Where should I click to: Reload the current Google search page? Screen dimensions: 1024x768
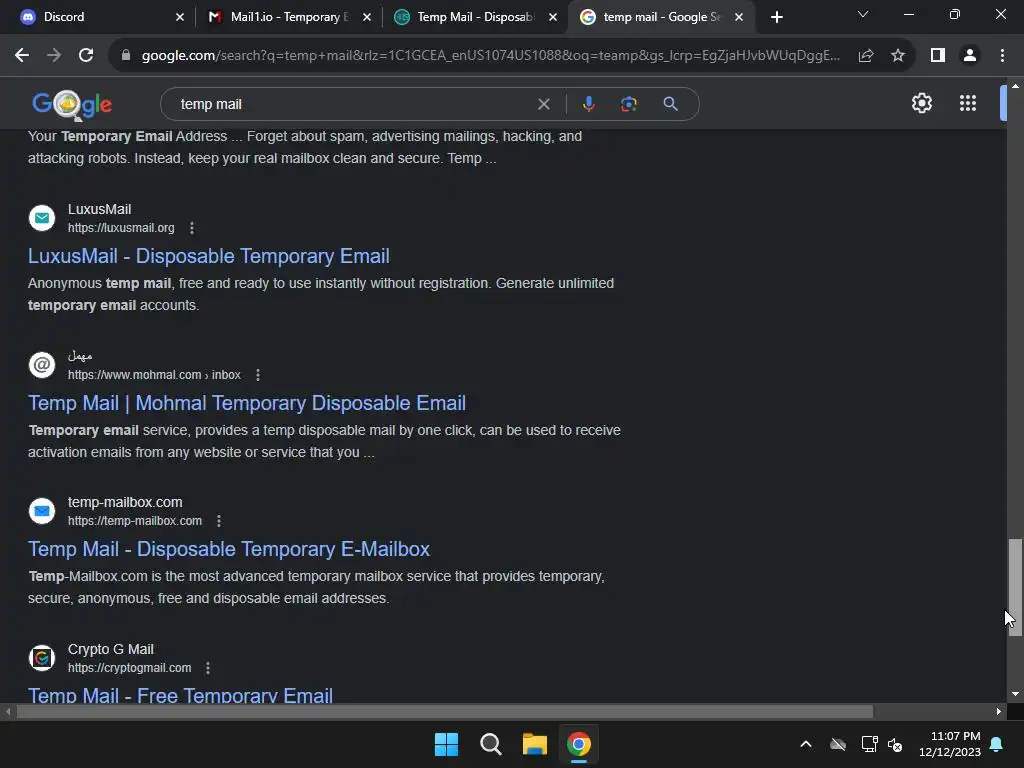86,56
